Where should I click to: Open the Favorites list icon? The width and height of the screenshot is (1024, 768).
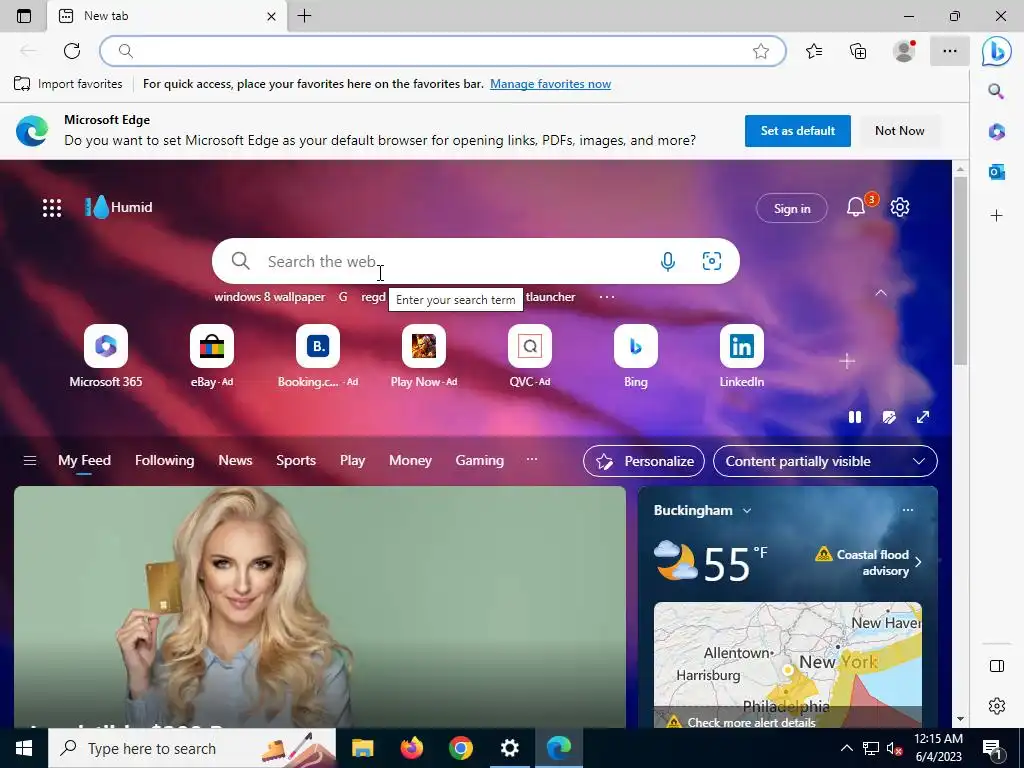point(814,51)
